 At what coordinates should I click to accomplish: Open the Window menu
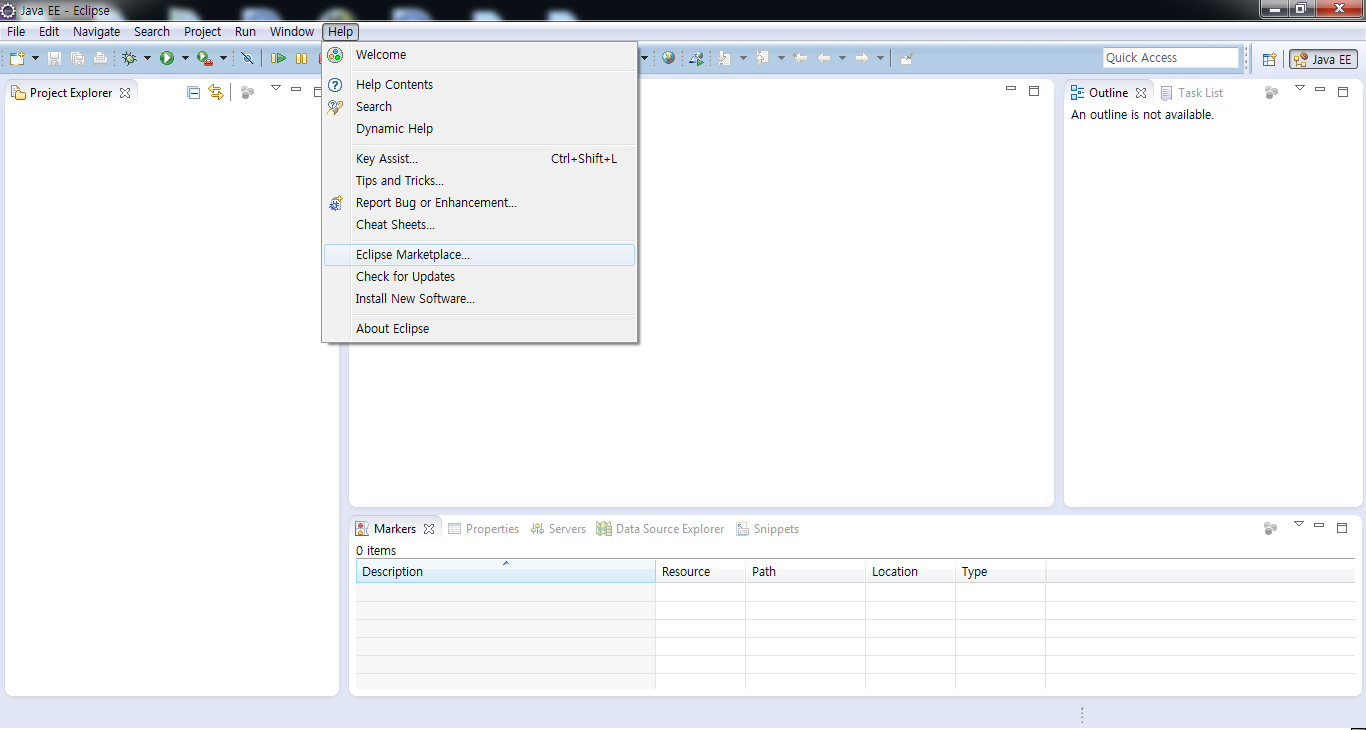[x=292, y=32]
